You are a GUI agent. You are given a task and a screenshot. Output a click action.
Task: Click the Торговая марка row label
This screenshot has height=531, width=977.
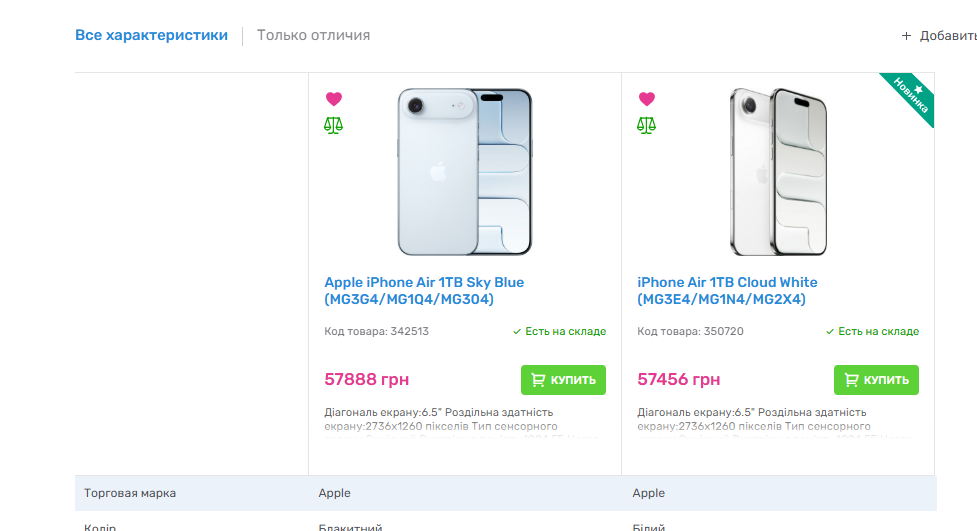[130, 493]
